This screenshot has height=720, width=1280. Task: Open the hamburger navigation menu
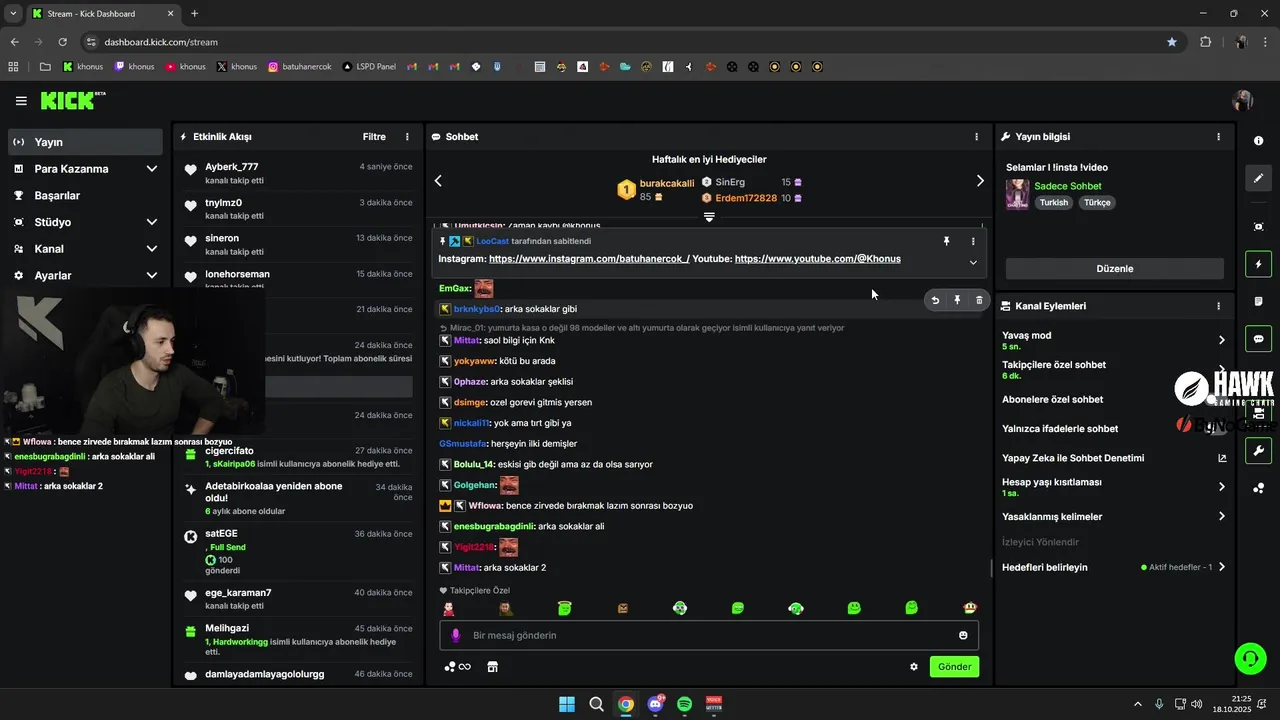point(21,101)
